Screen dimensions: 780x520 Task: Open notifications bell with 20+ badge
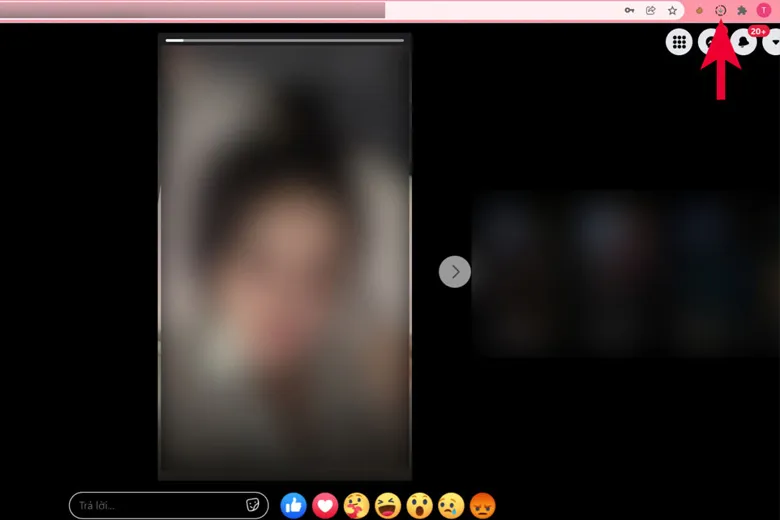(744, 42)
